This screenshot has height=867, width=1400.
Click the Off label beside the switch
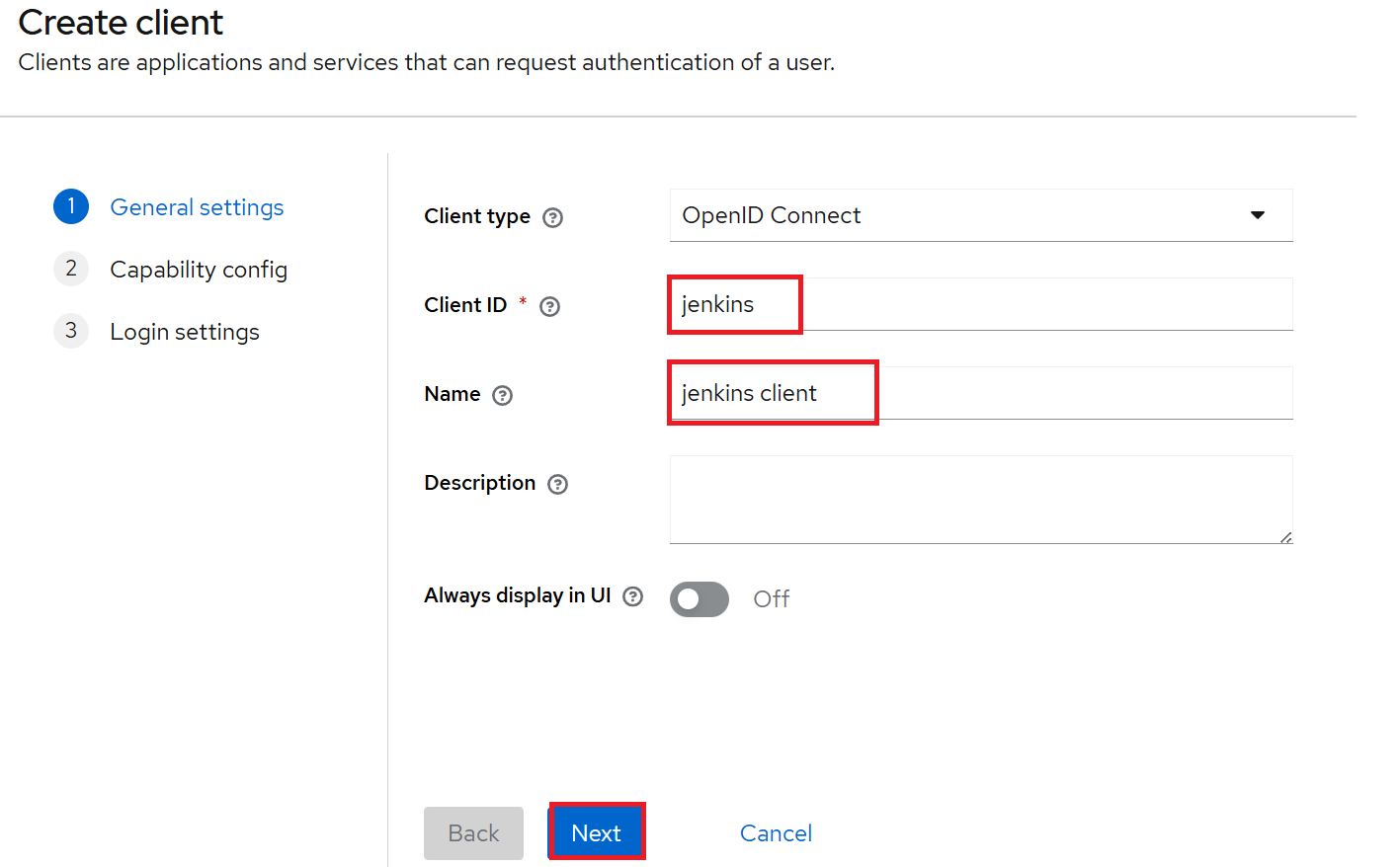pos(772,599)
